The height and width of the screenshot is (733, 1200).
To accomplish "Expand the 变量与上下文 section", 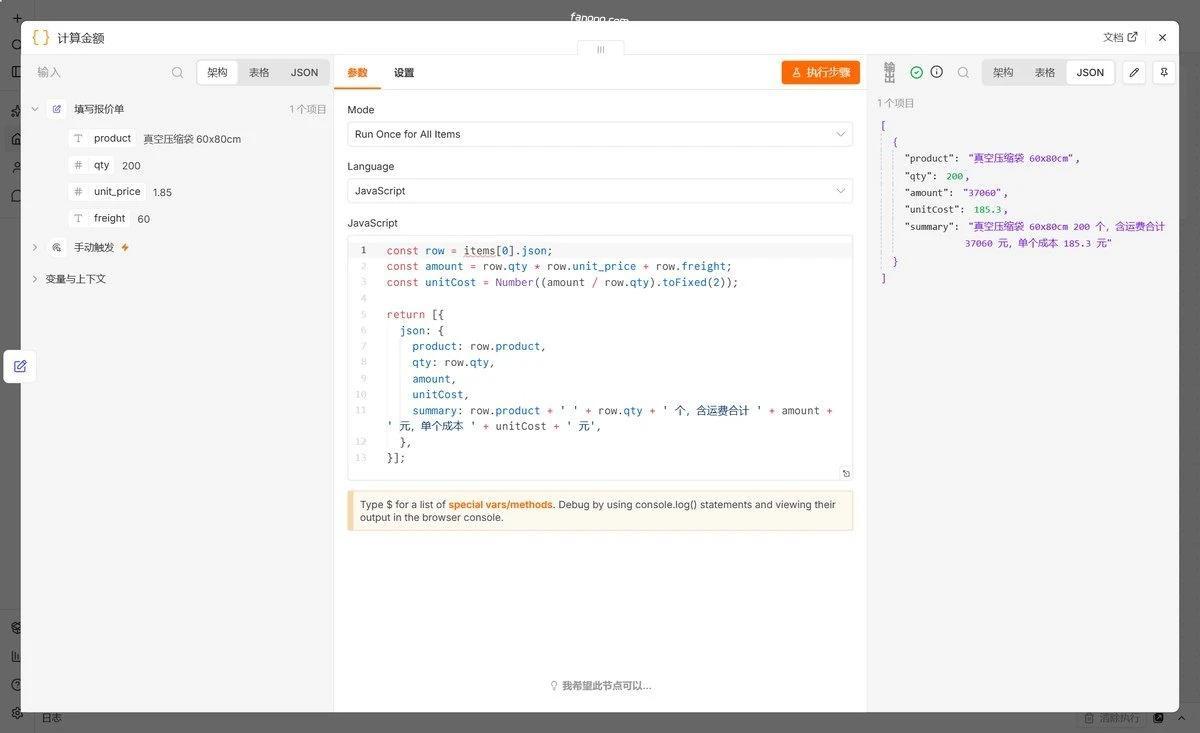I will pyautogui.click(x=35, y=279).
